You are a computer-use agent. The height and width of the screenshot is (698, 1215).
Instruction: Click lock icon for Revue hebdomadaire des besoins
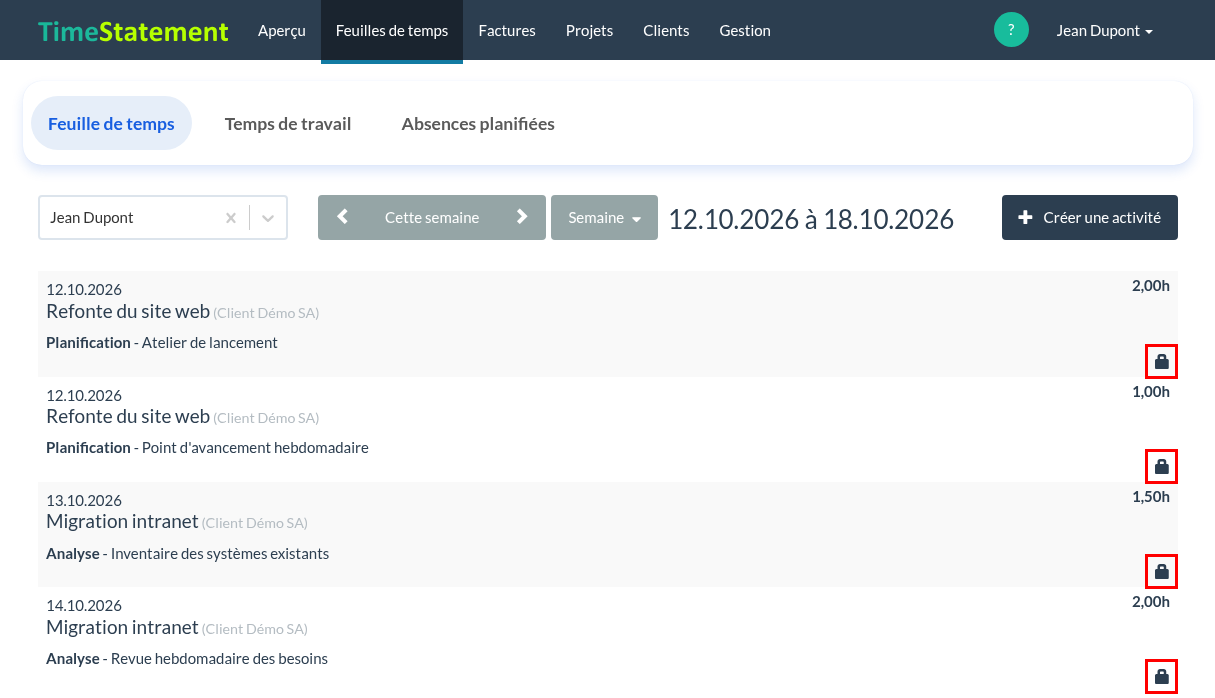[x=1162, y=677]
